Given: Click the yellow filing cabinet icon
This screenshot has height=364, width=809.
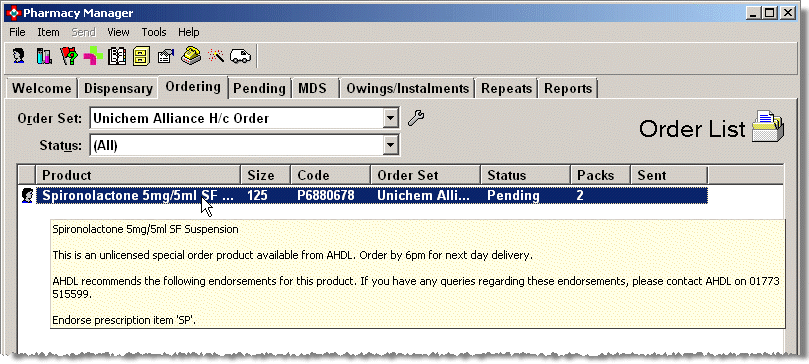Looking at the screenshot, I should pyautogui.click(x=141, y=56).
